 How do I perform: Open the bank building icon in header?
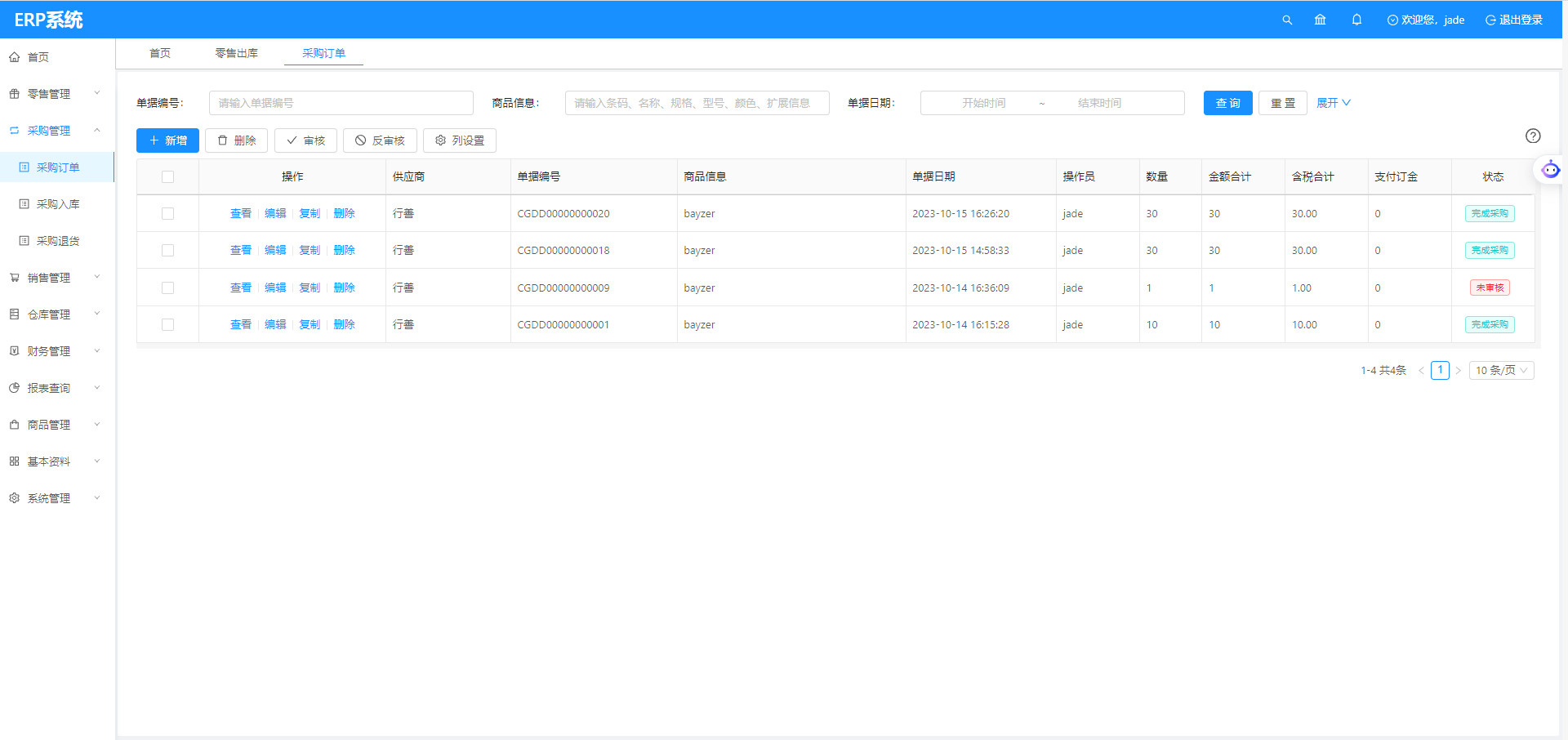(x=1320, y=20)
